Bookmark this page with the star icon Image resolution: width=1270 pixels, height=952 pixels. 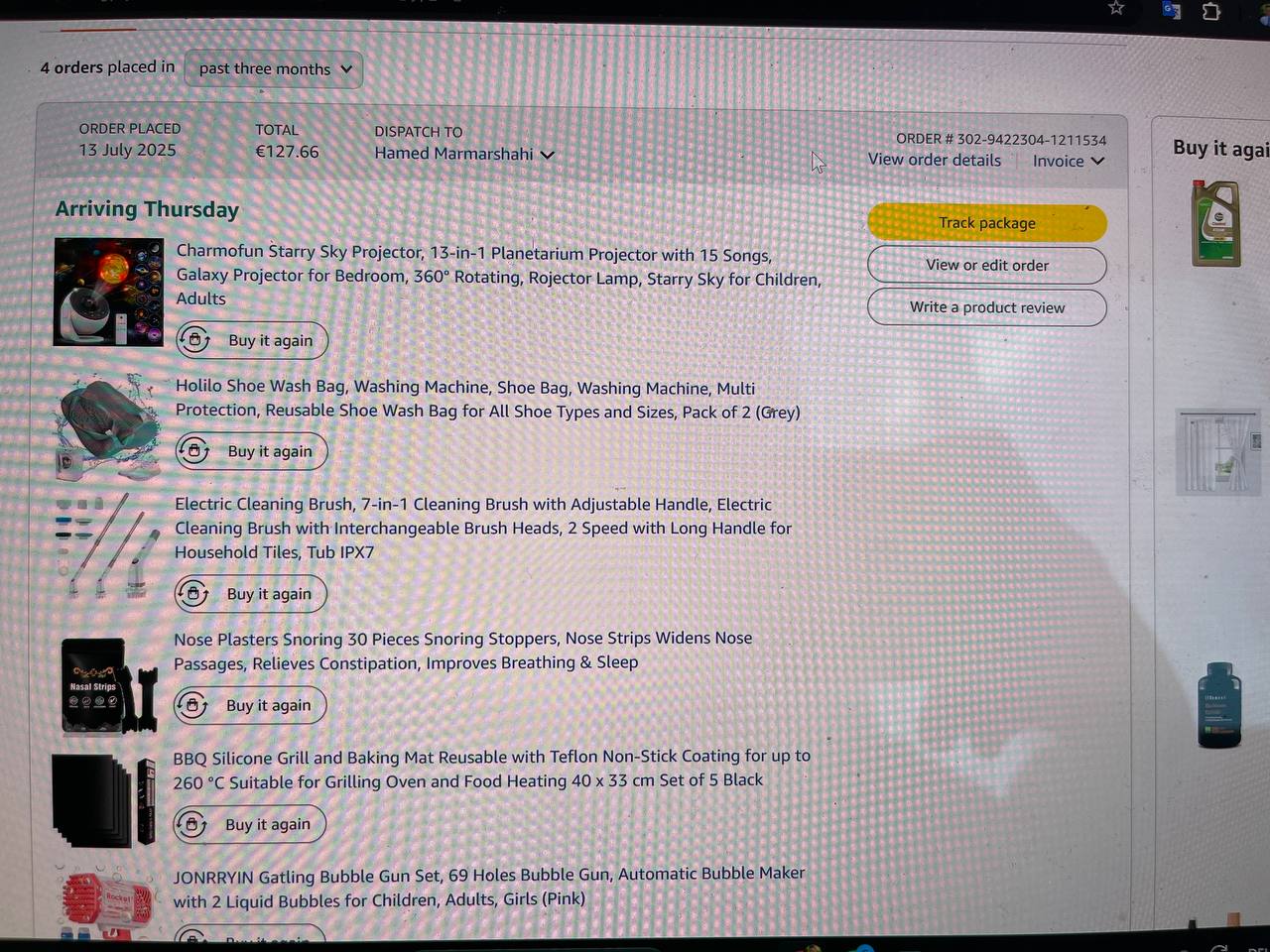click(x=1116, y=8)
